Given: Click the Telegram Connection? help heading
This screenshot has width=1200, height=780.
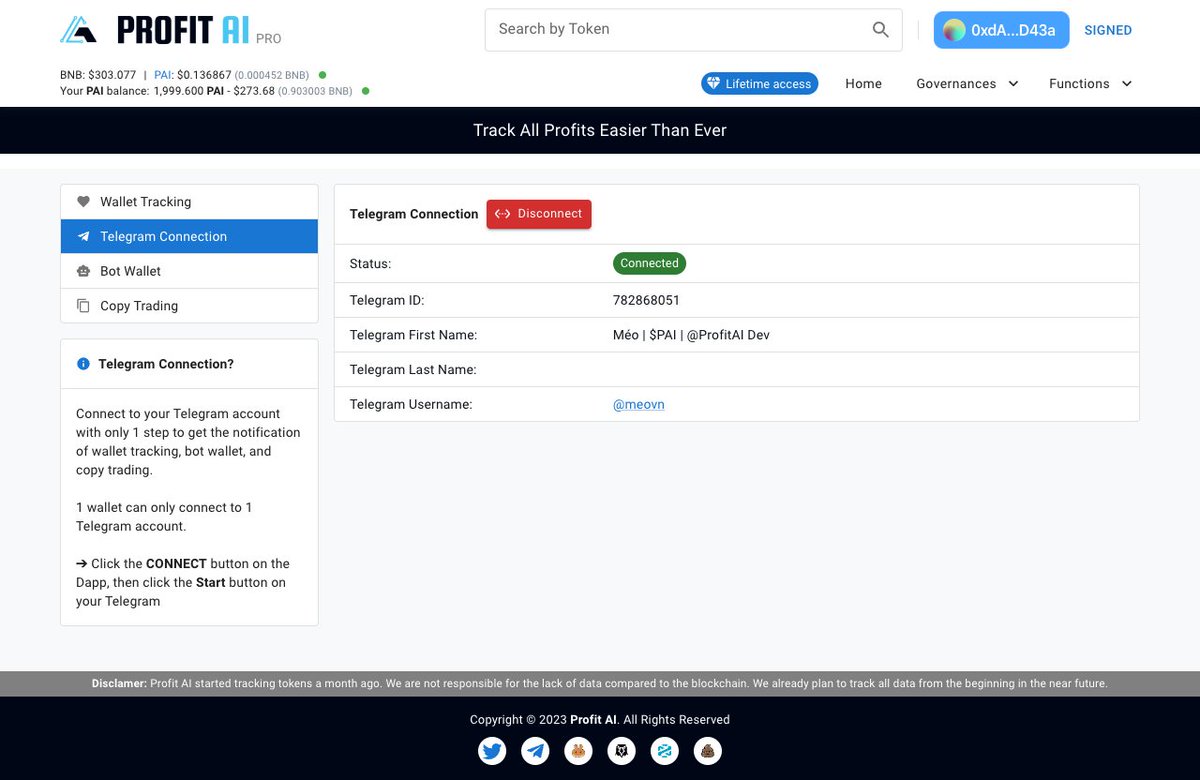Looking at the screenshot, I should (x=166, y=364).
